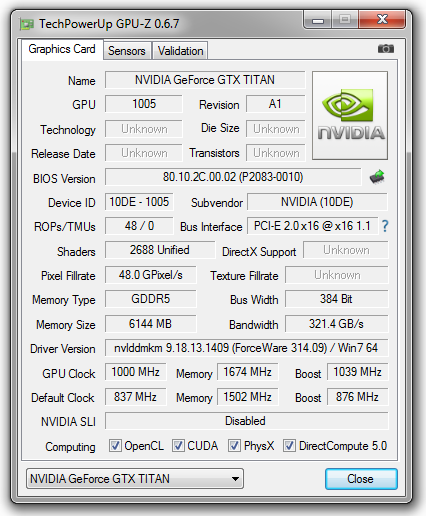
Task: Click the GPU-Z title bar app icon
Action: pyautogui.click(x=27, y=24)
